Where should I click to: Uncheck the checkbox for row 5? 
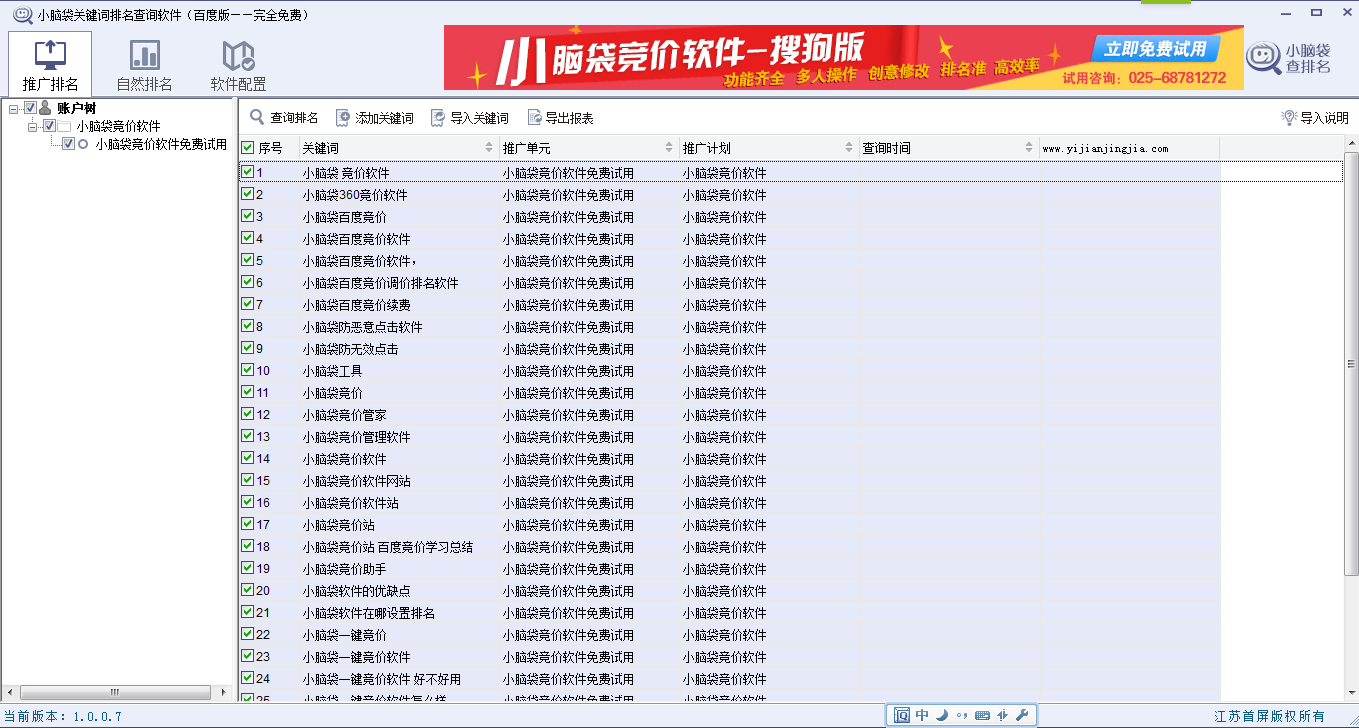tap(248, 260)
